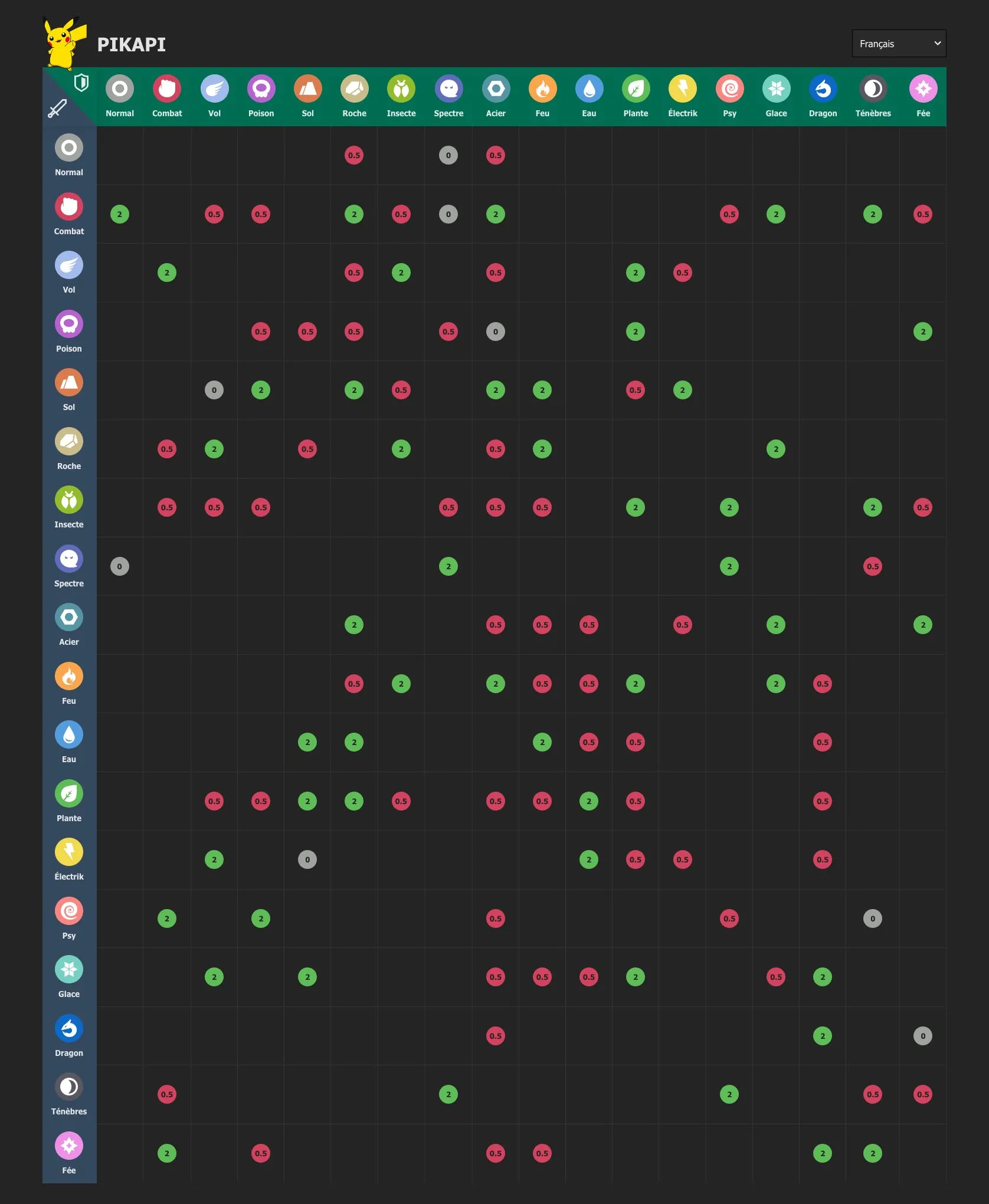Image resolution: width=989 pixels, height=1204 pixels.
Task: Click Sol attacker icon in left sidebar
Action: pyautogui.click(x=69, y=382)
